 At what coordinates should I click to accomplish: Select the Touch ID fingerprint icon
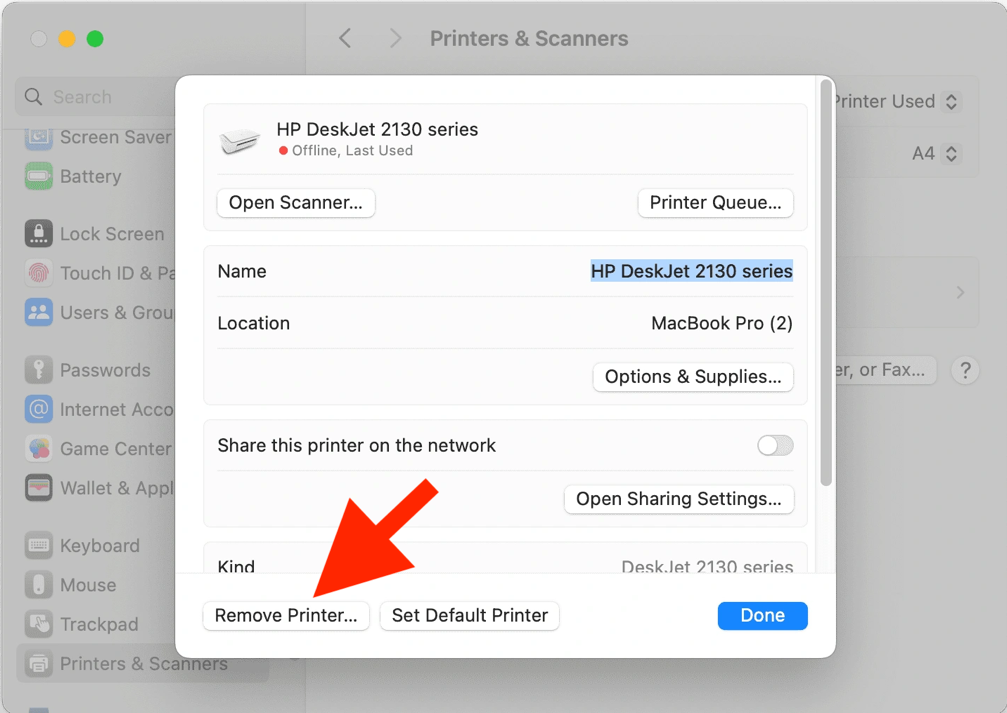39,273
